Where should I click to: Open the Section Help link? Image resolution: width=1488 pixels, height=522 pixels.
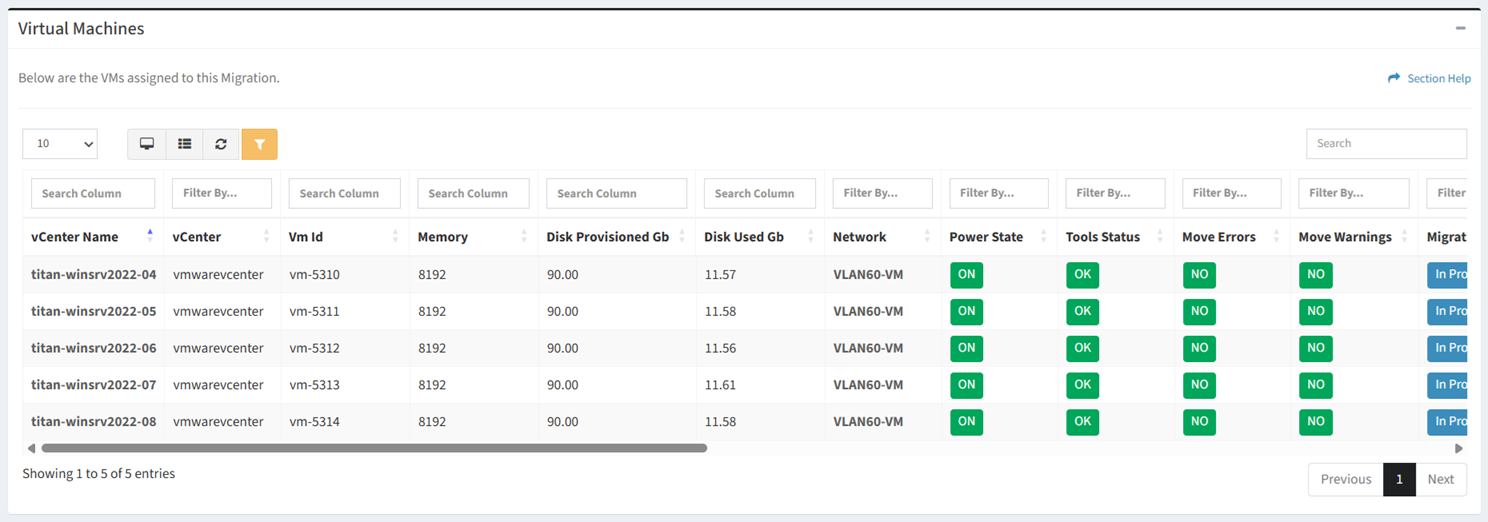(1429, 78)
